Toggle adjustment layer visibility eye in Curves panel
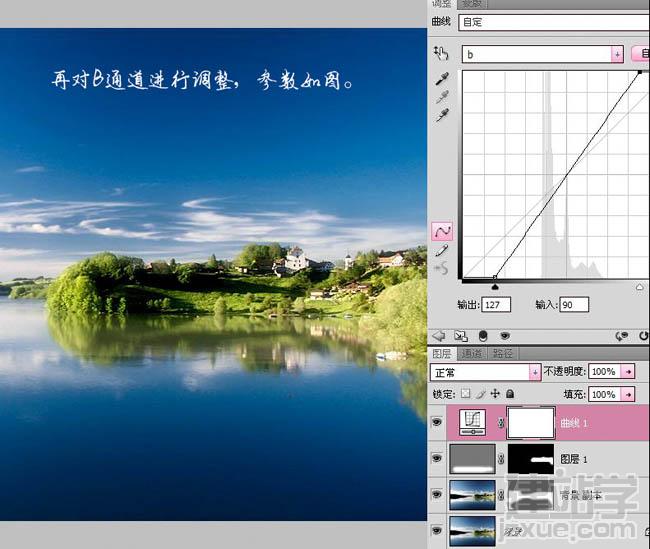This screenshot has height=549, width=650. point(505,335)
